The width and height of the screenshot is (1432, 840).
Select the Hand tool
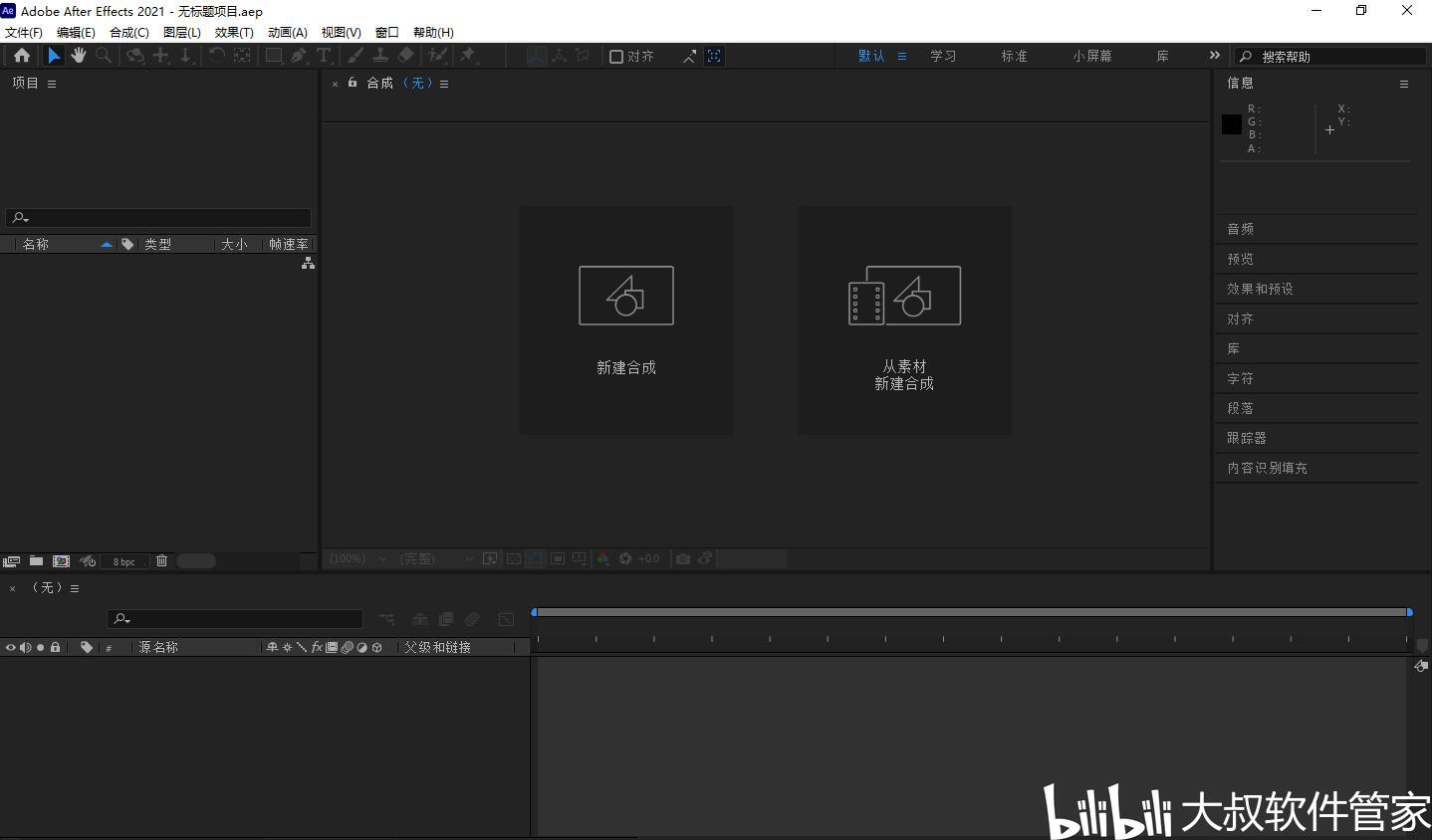click(78, 56)
